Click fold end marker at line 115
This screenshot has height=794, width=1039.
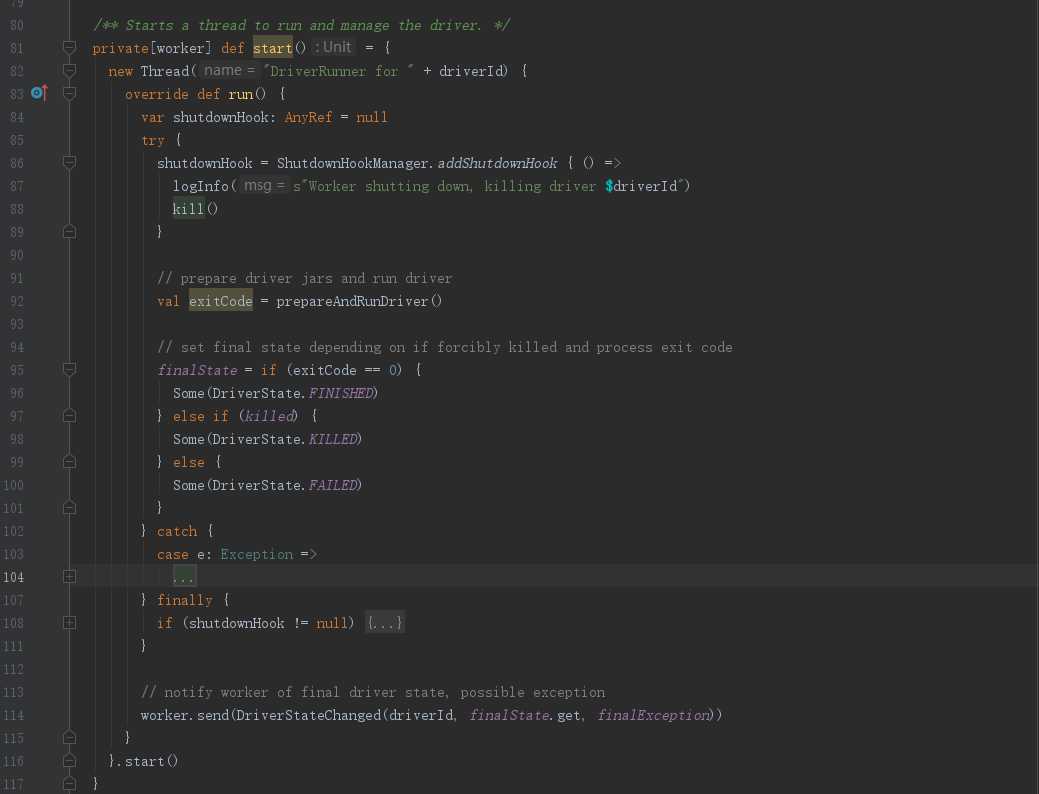[69, 738]
